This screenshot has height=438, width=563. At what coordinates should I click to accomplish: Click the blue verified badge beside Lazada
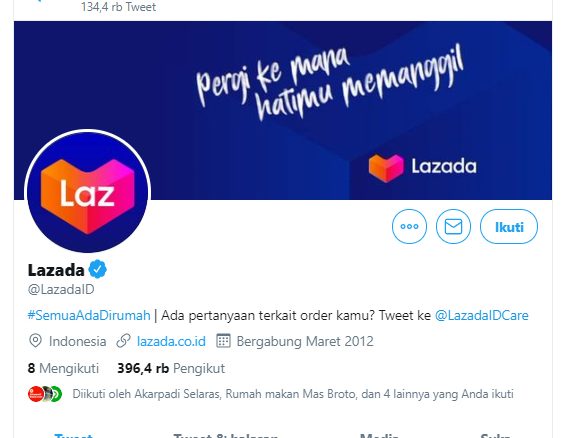tap(98, 270)
